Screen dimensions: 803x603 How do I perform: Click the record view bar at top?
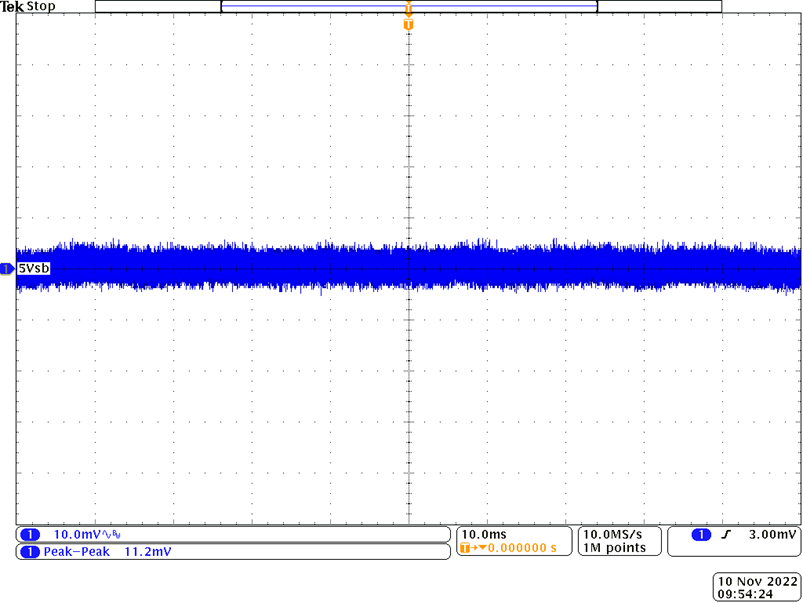pos(408,6)
